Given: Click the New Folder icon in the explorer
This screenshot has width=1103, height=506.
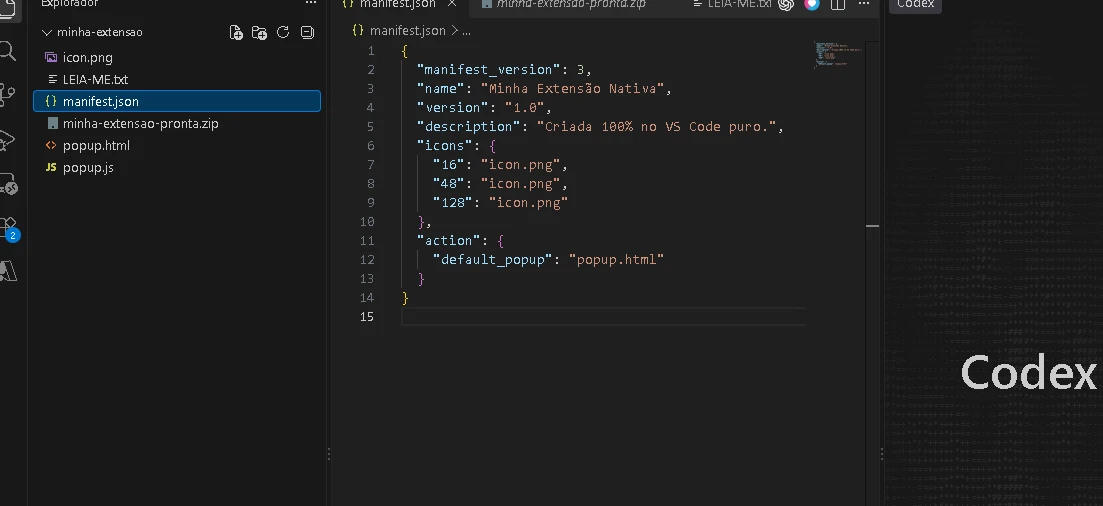Looking at the screenshot, I should pos(260,32).
